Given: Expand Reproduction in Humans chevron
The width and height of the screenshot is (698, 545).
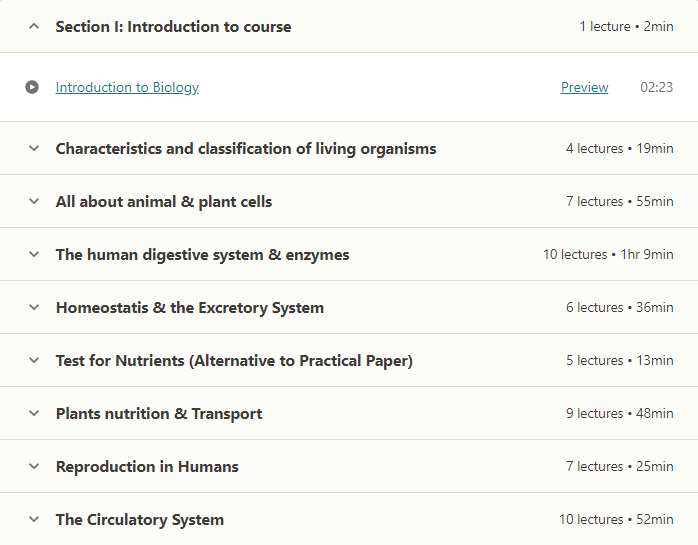Looking at the screenshot, I should 34,466.
